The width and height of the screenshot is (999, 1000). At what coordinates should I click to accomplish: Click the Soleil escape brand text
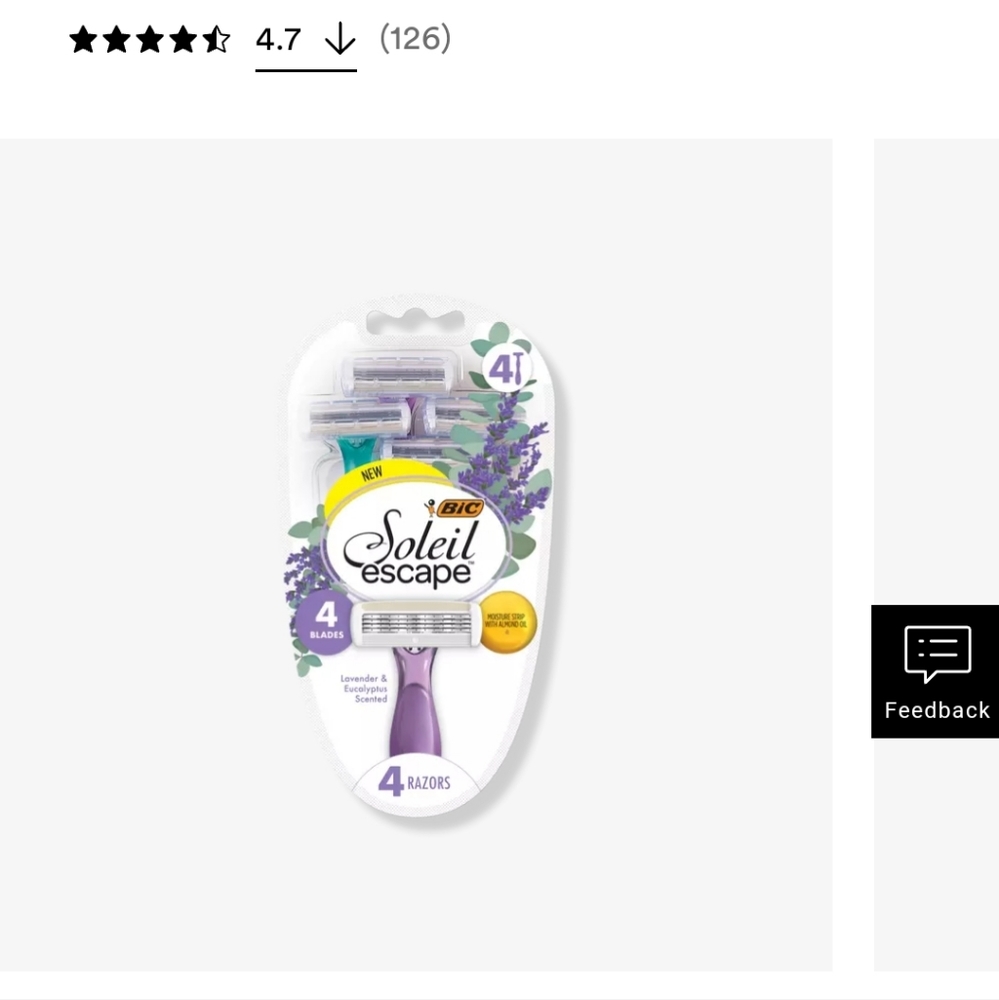410,550
